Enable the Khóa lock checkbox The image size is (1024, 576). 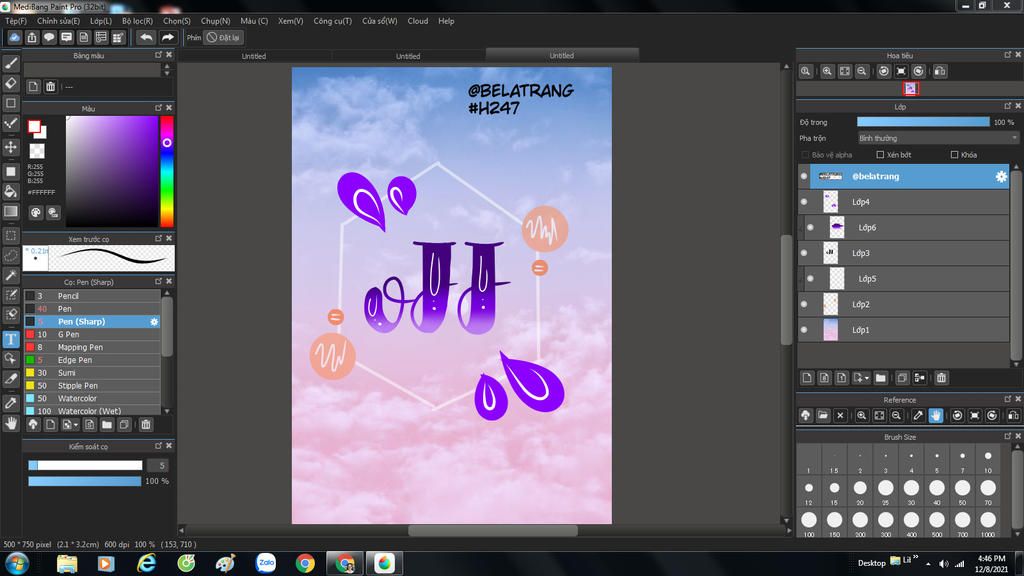(x=955, y=155)
